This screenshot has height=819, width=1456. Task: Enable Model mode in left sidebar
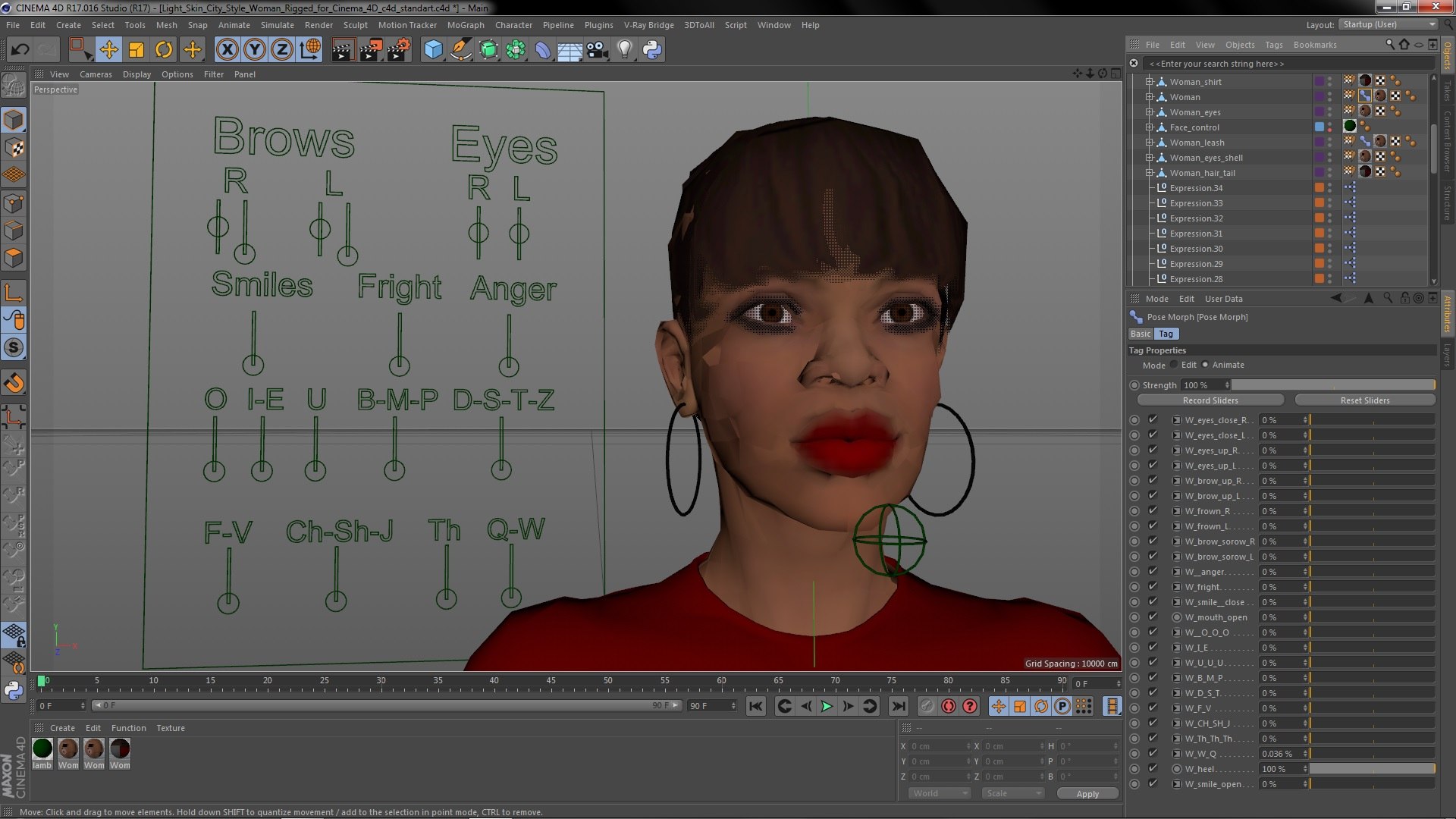[x=14, y=120]
